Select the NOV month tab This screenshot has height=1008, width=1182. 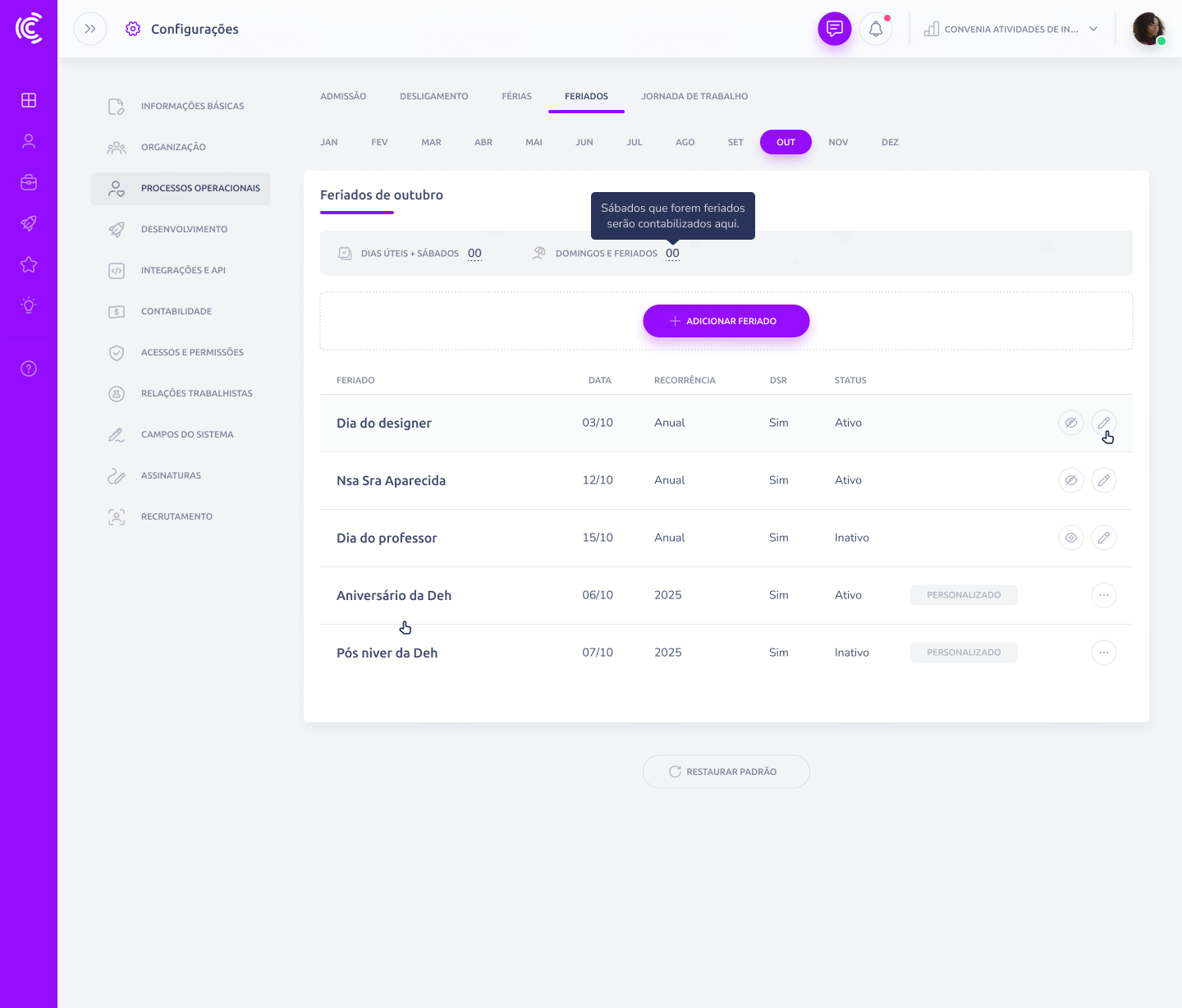point(838,142)
